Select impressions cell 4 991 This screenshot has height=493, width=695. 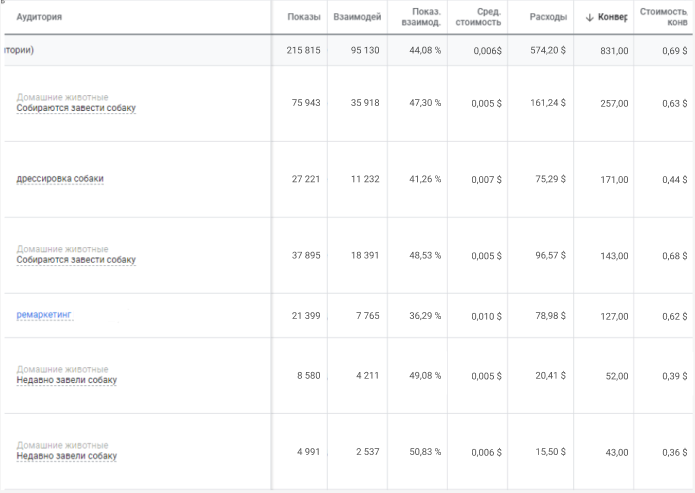(308, 451)
